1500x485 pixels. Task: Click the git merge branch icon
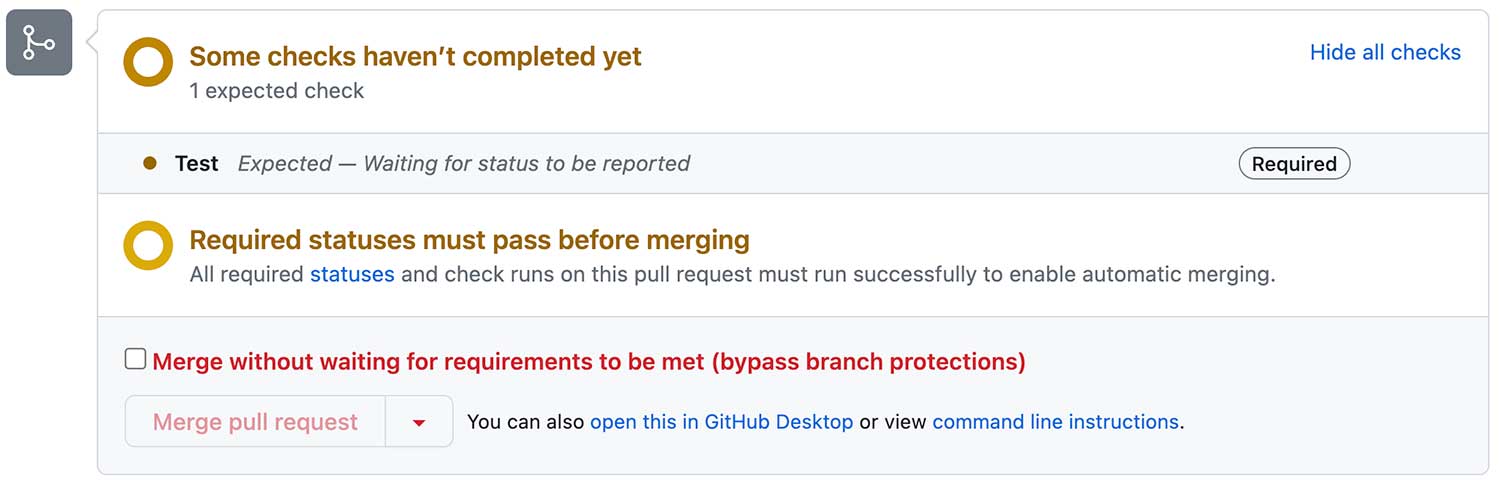[39, 43]
